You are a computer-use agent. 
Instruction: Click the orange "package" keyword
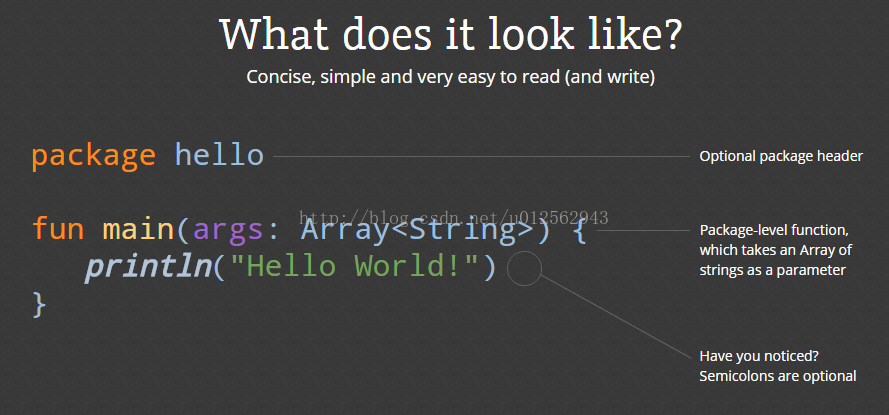[94, 156]
